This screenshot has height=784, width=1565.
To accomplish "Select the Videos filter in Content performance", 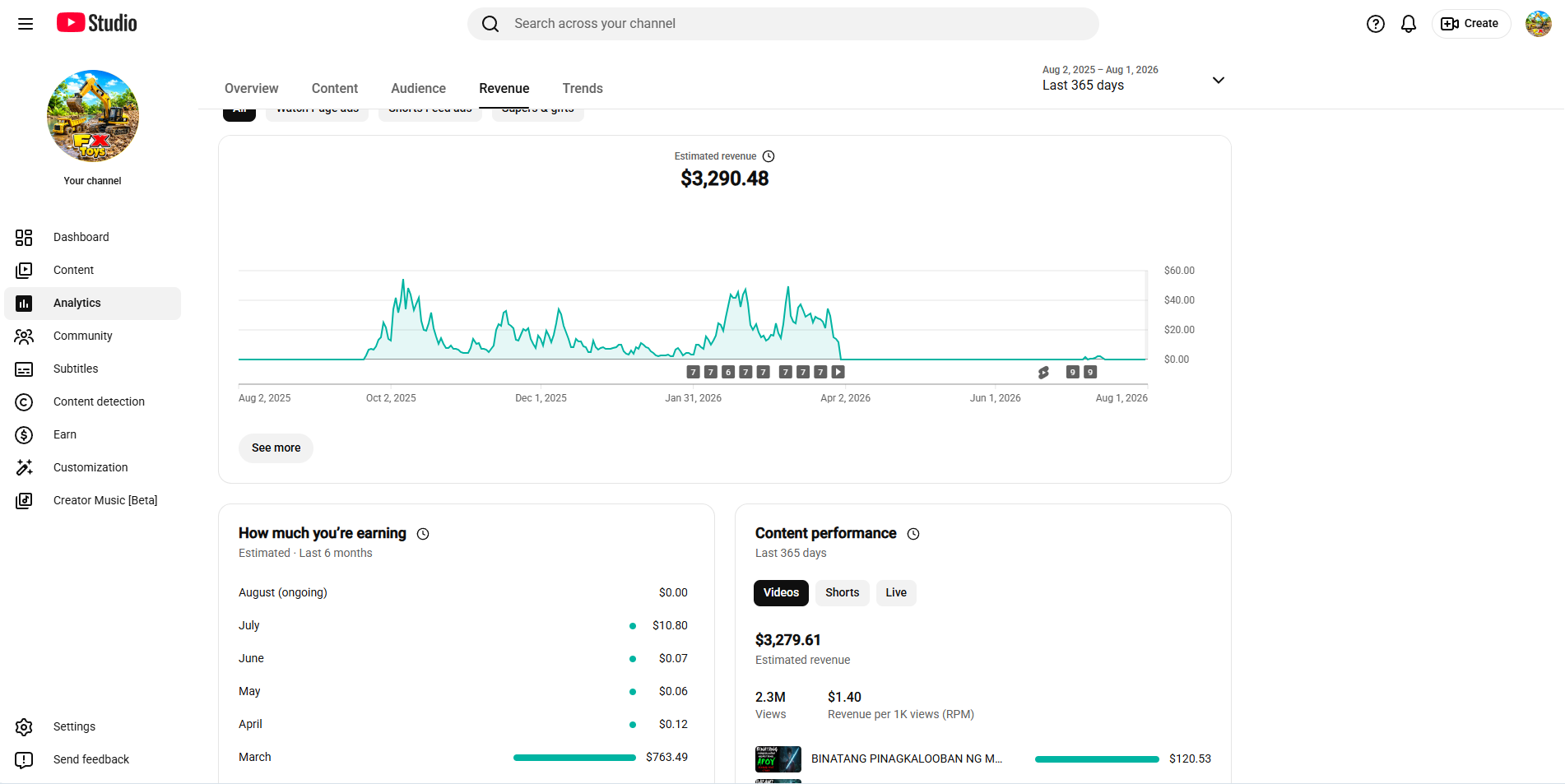I will 781,593.
